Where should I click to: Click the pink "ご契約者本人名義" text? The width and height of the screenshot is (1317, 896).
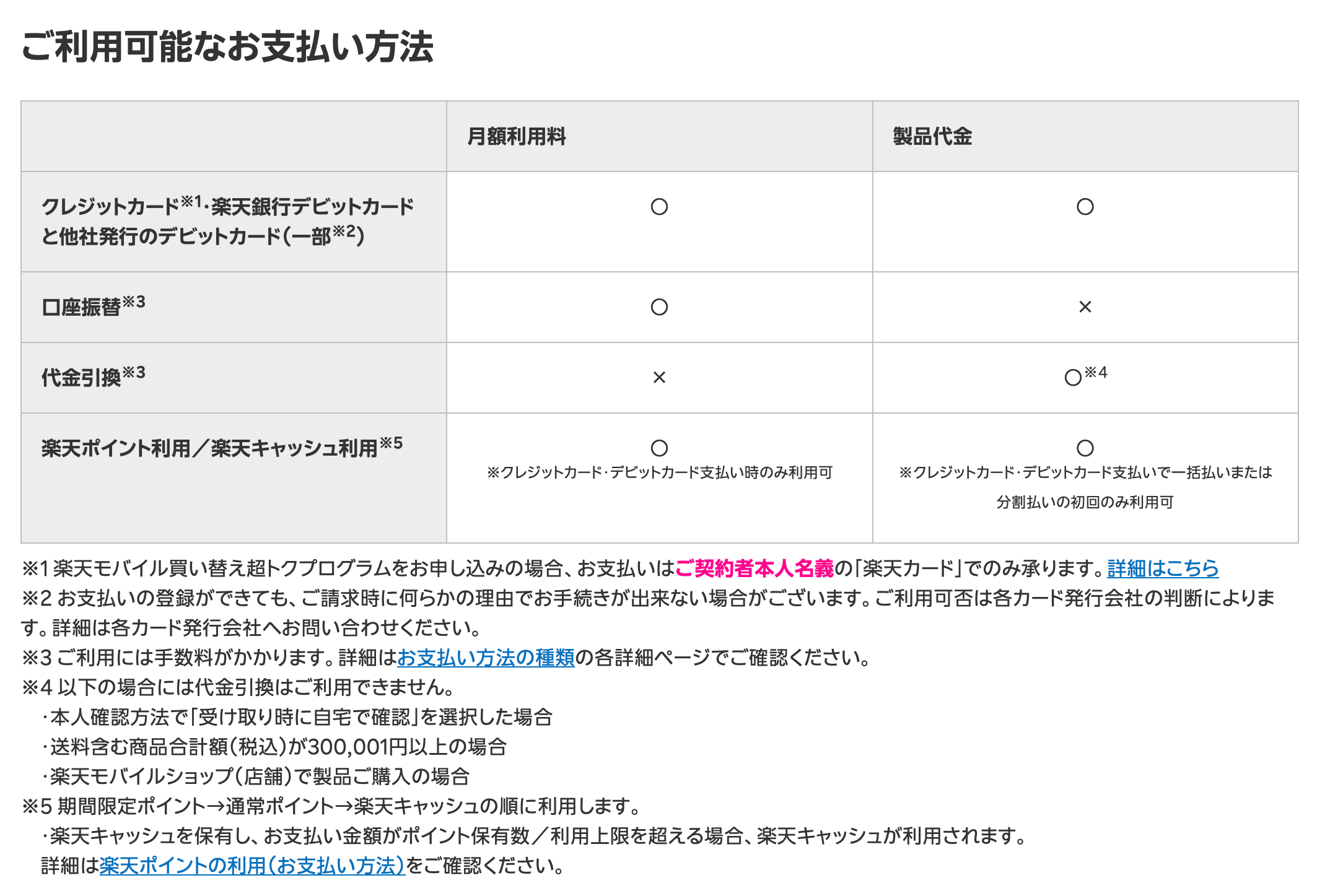(x=754, y=568)
